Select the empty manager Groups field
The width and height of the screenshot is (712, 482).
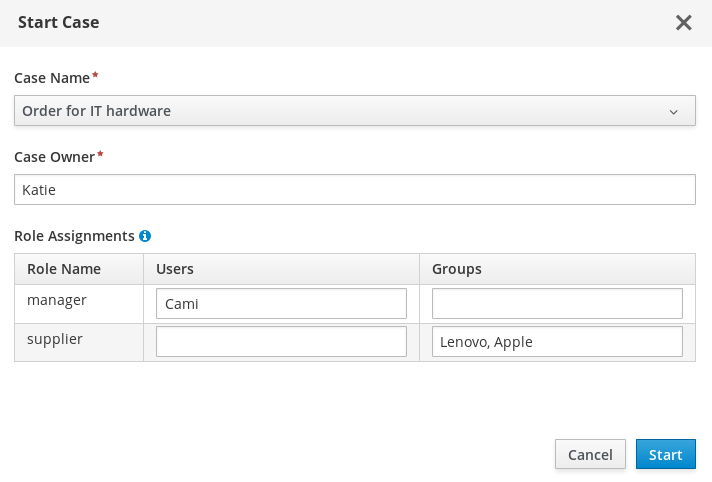coord(557,303)
